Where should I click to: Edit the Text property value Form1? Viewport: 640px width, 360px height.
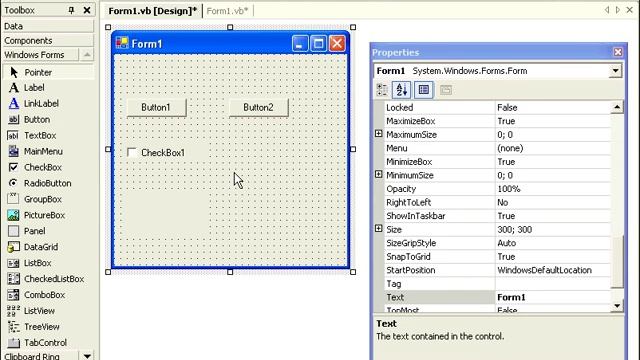pyautogui.click(x=553, y=297)
